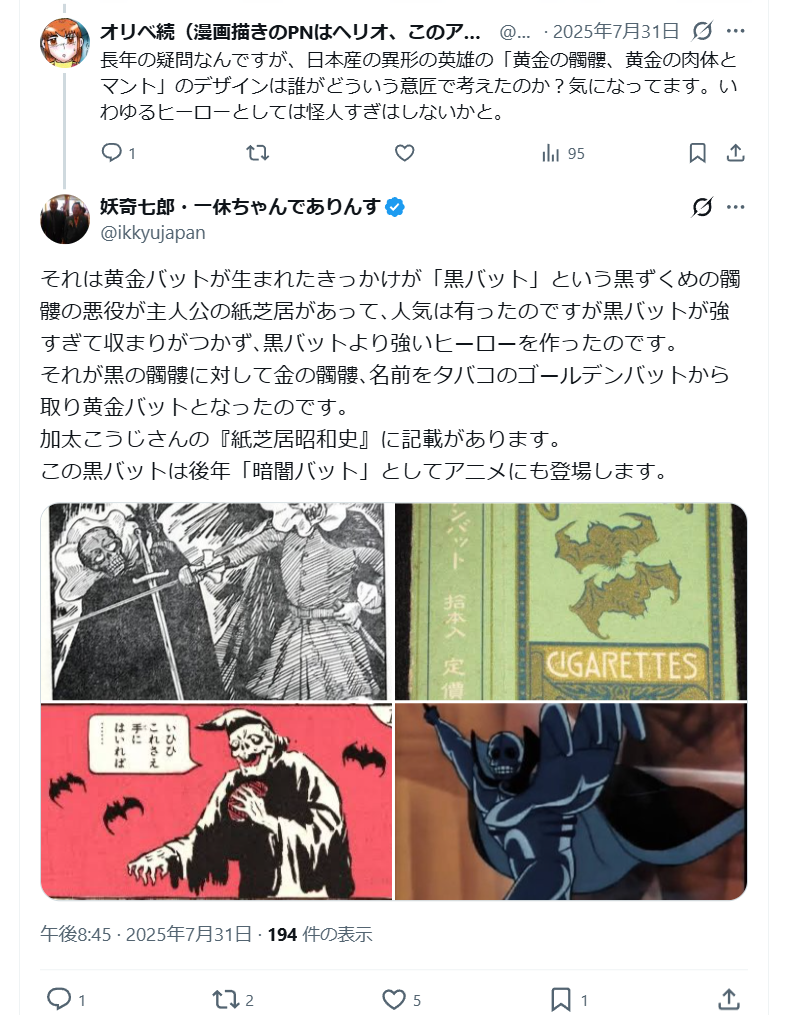Screen dimensions: 789x1015
Task: Open more options for ikkyujapan's tweet
Action: pos(735,207)
